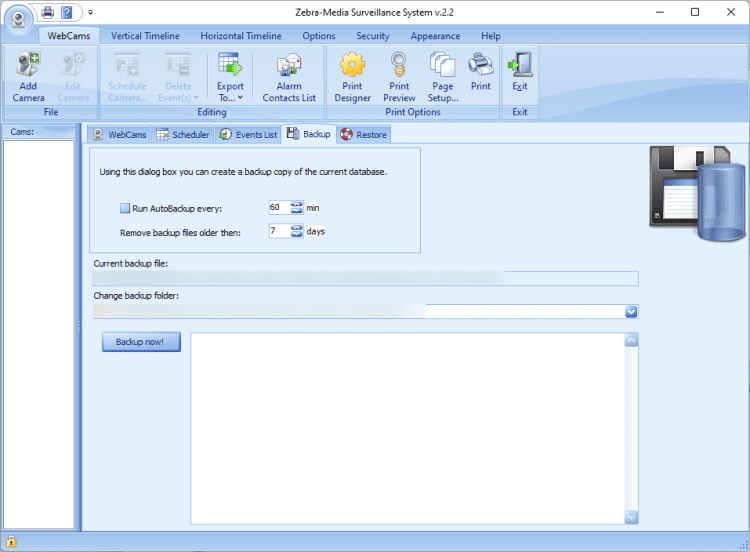
Task: Click the Schedule Camera ribbon icon
Action: (x=127, y=77)
